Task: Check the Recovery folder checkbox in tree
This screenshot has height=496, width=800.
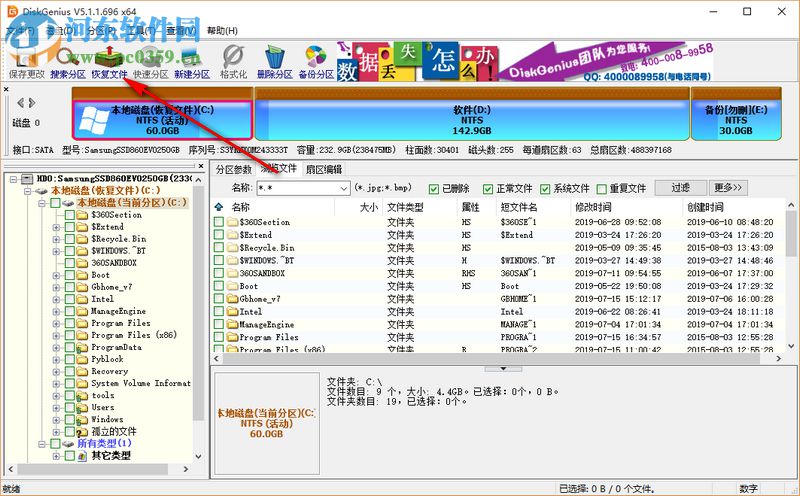Action: [x=70, y=371]
